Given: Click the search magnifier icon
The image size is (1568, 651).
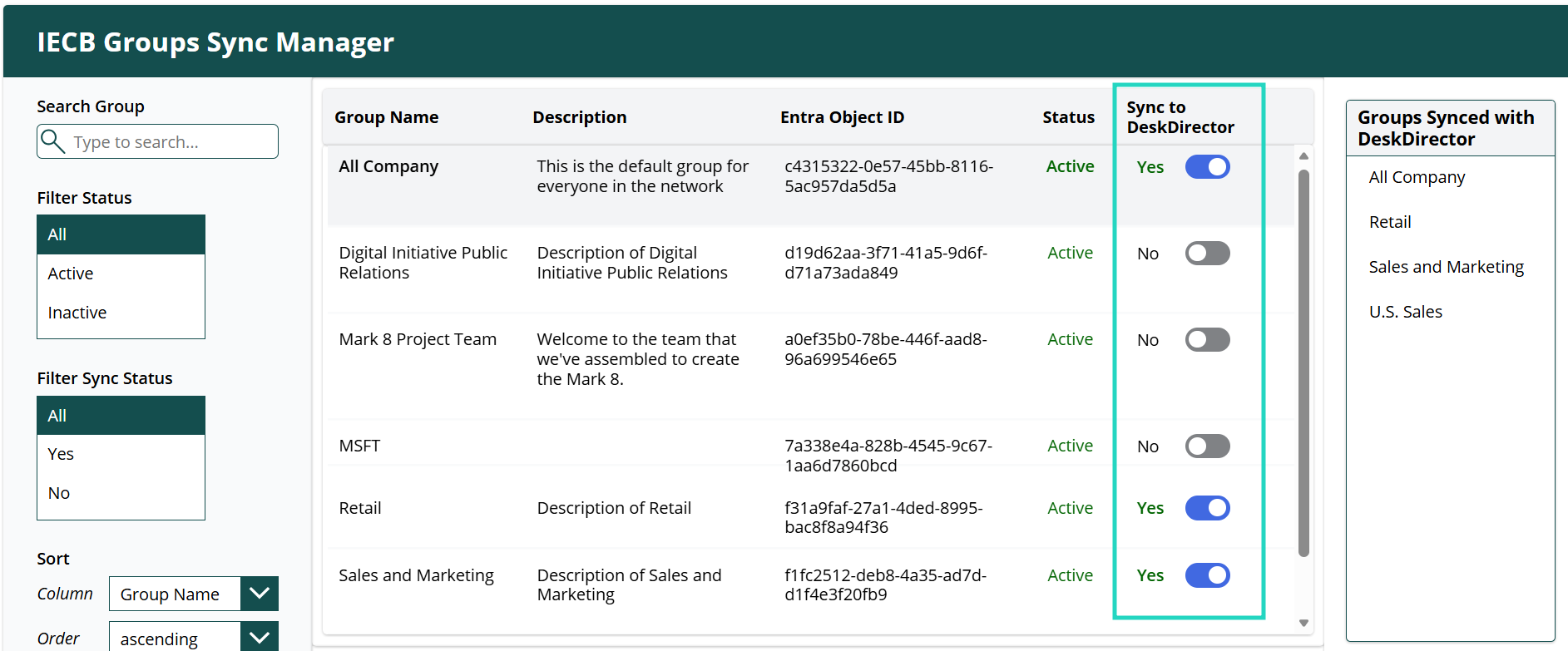Looking at the screenshot, I should pos(53,141).
